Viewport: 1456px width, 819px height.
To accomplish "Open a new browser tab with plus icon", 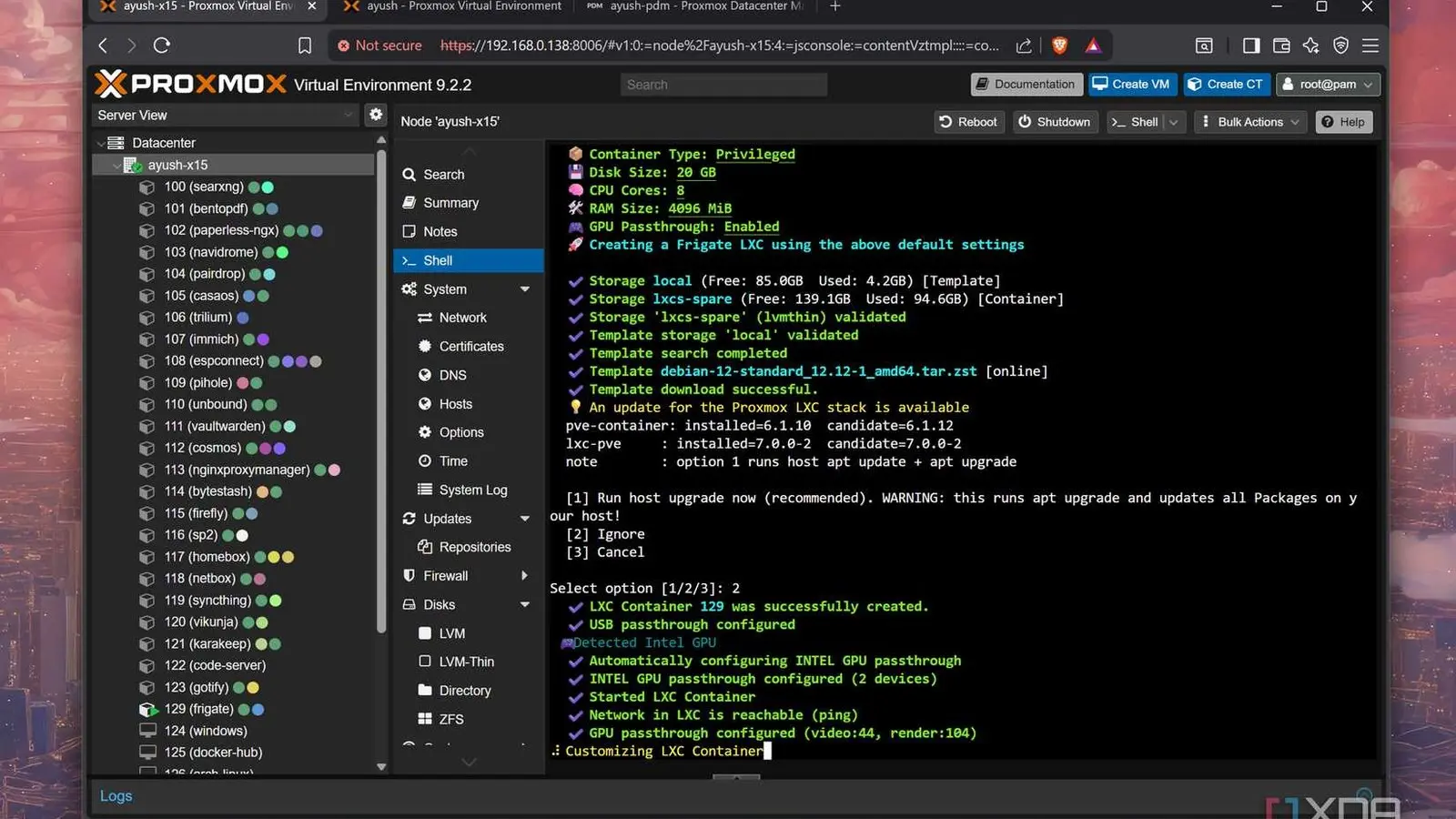I will pyautogui.click(x=835, y=6).
